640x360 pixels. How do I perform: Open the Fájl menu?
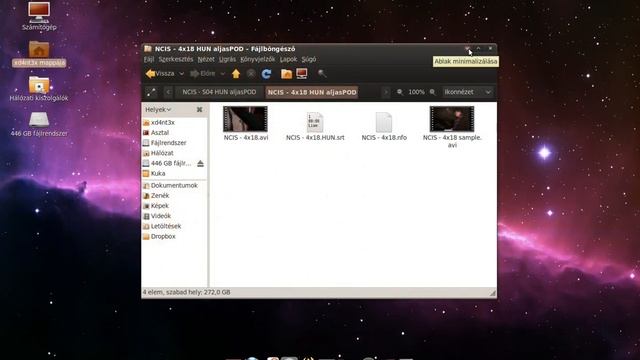pyautogui.click(x=149, y=59)
